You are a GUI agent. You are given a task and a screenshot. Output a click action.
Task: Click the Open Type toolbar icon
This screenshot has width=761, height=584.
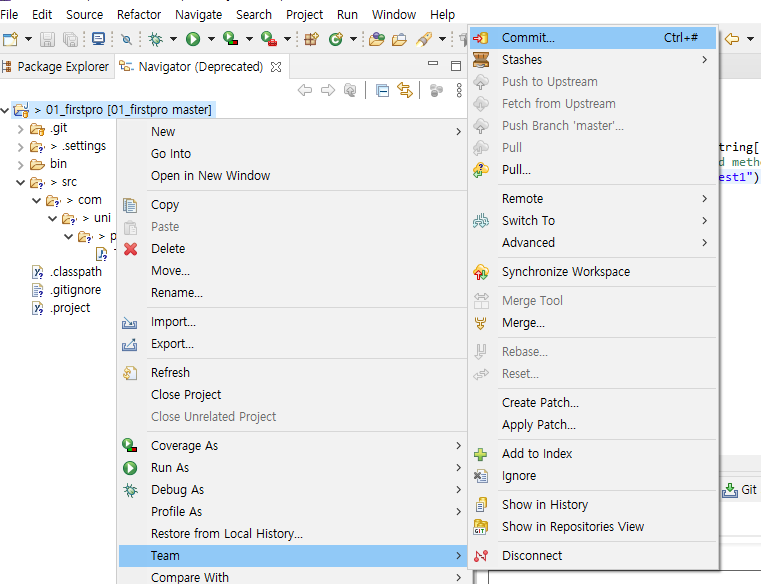click(x=377, y=39)
